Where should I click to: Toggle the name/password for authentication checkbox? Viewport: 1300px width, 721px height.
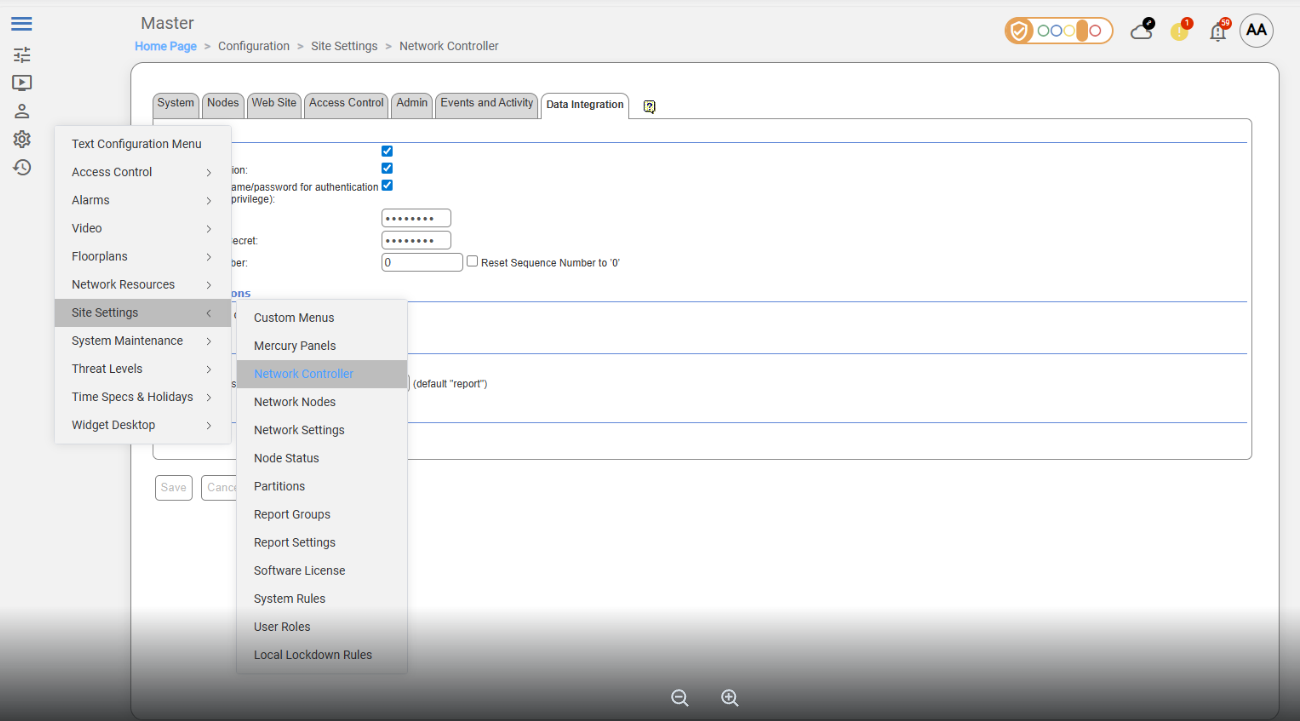coord(387,185)
